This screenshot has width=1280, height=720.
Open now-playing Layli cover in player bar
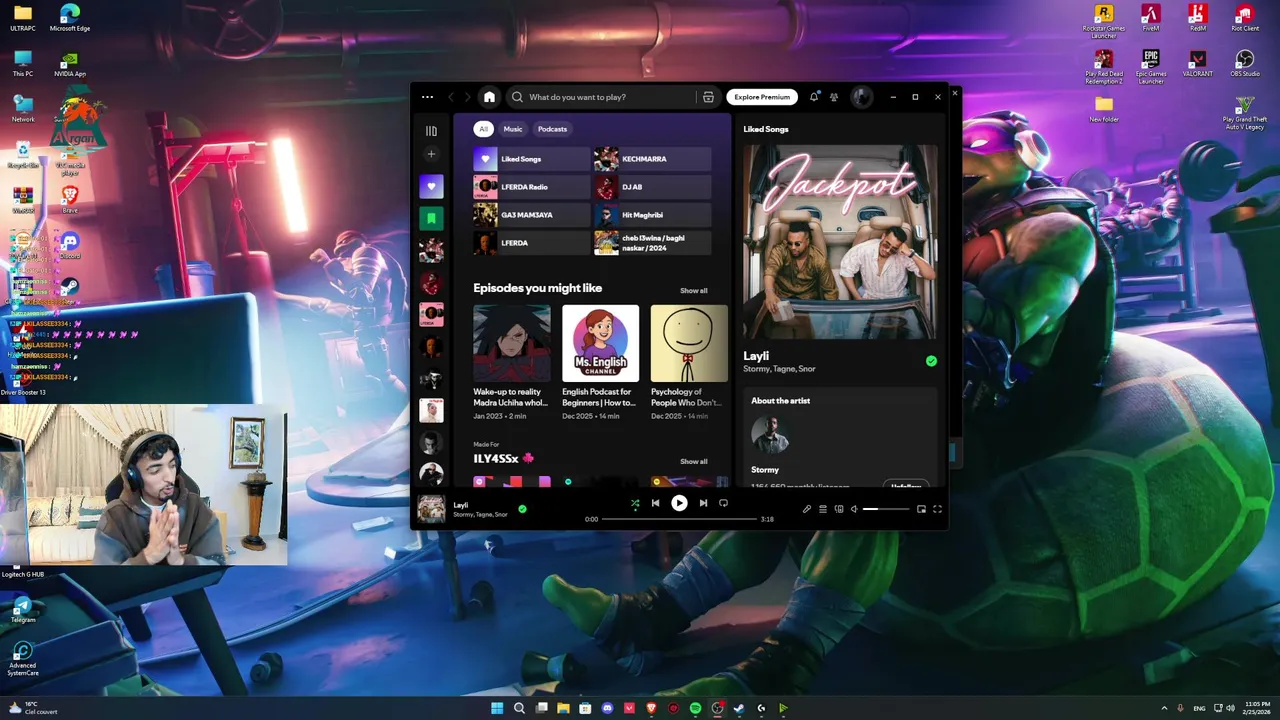click(431, 509)
